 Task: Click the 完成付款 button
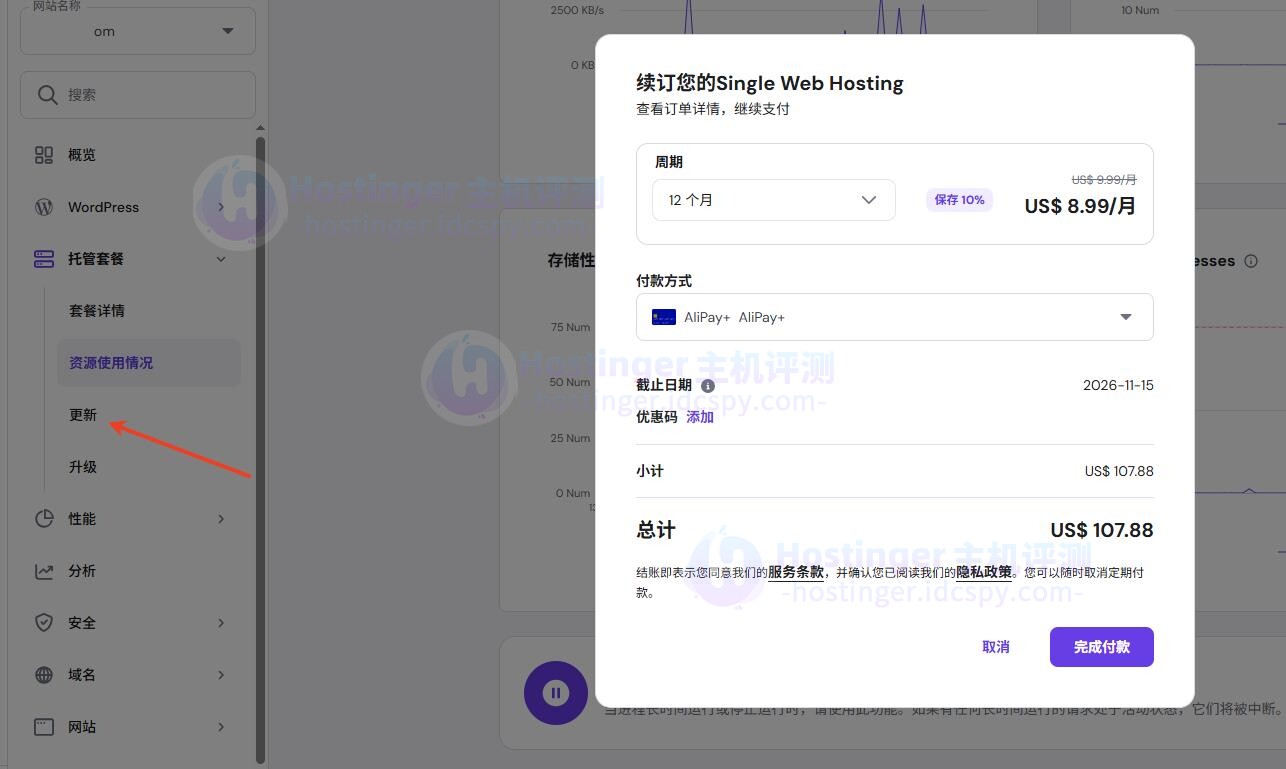point(1101,647)
